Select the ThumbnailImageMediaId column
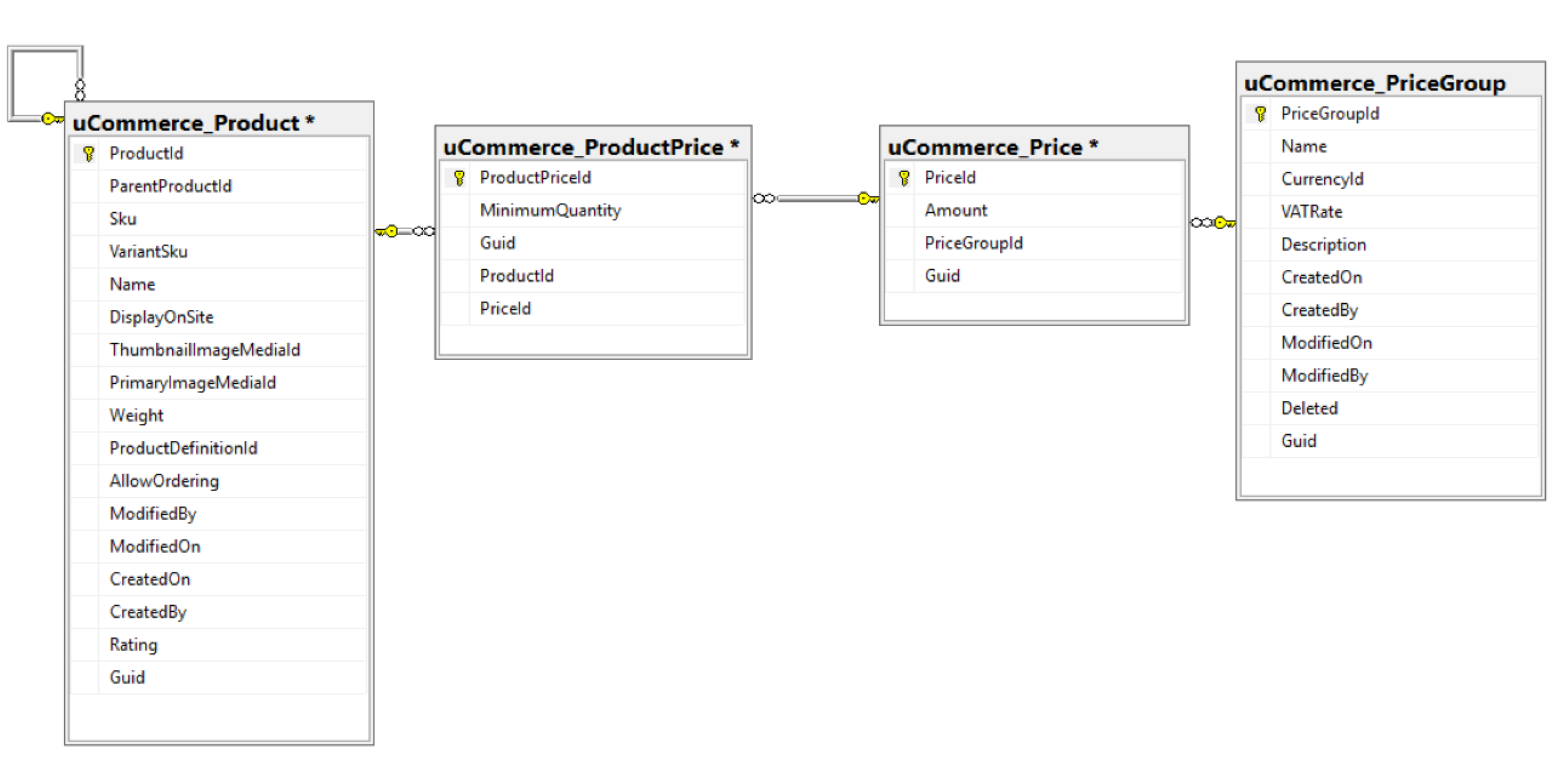The width and height of the screenshot is (1568, 759). (219, 350)
